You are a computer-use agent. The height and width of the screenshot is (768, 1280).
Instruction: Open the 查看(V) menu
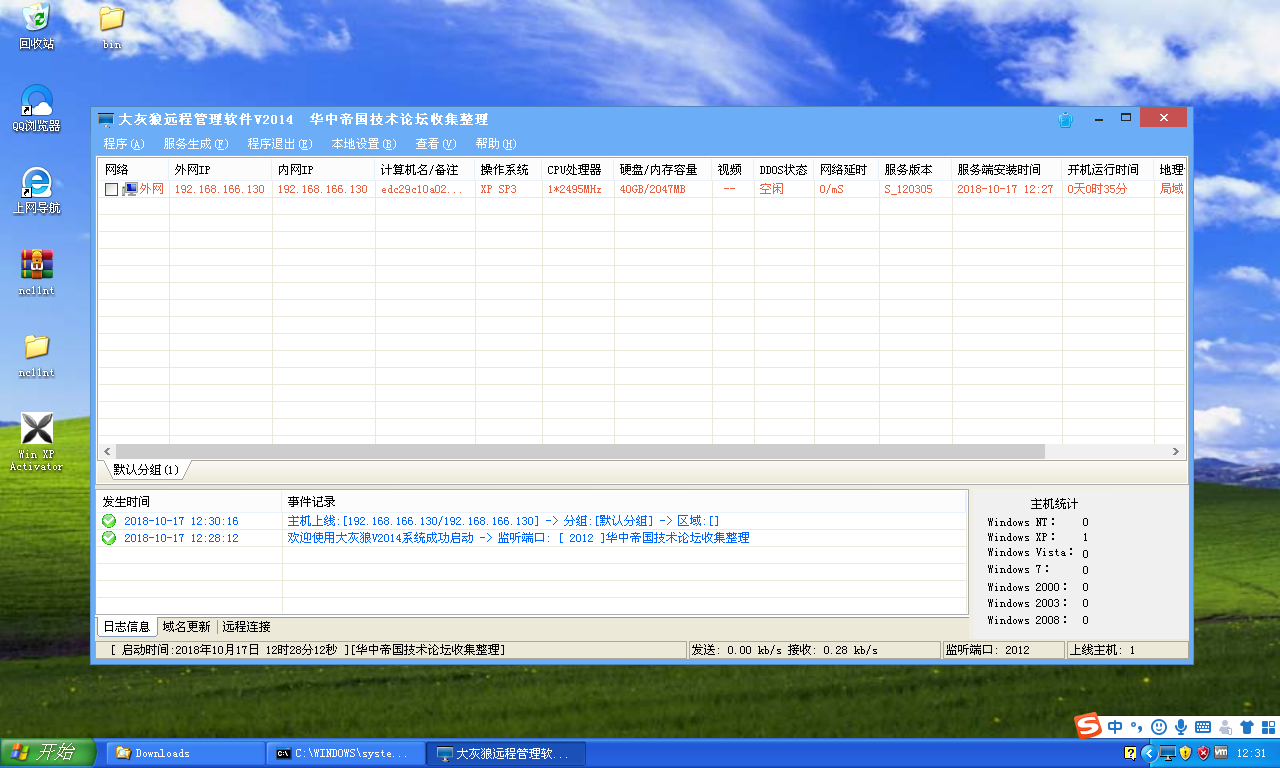tap(436, 144)
